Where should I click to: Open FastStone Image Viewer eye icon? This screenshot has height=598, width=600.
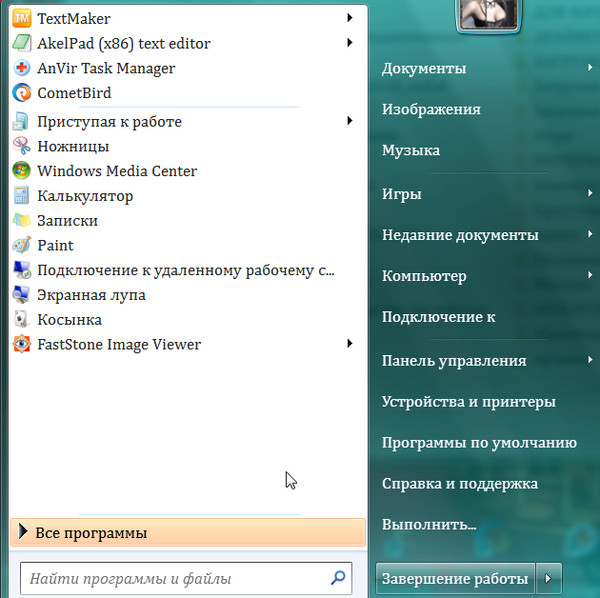point(21,344)
